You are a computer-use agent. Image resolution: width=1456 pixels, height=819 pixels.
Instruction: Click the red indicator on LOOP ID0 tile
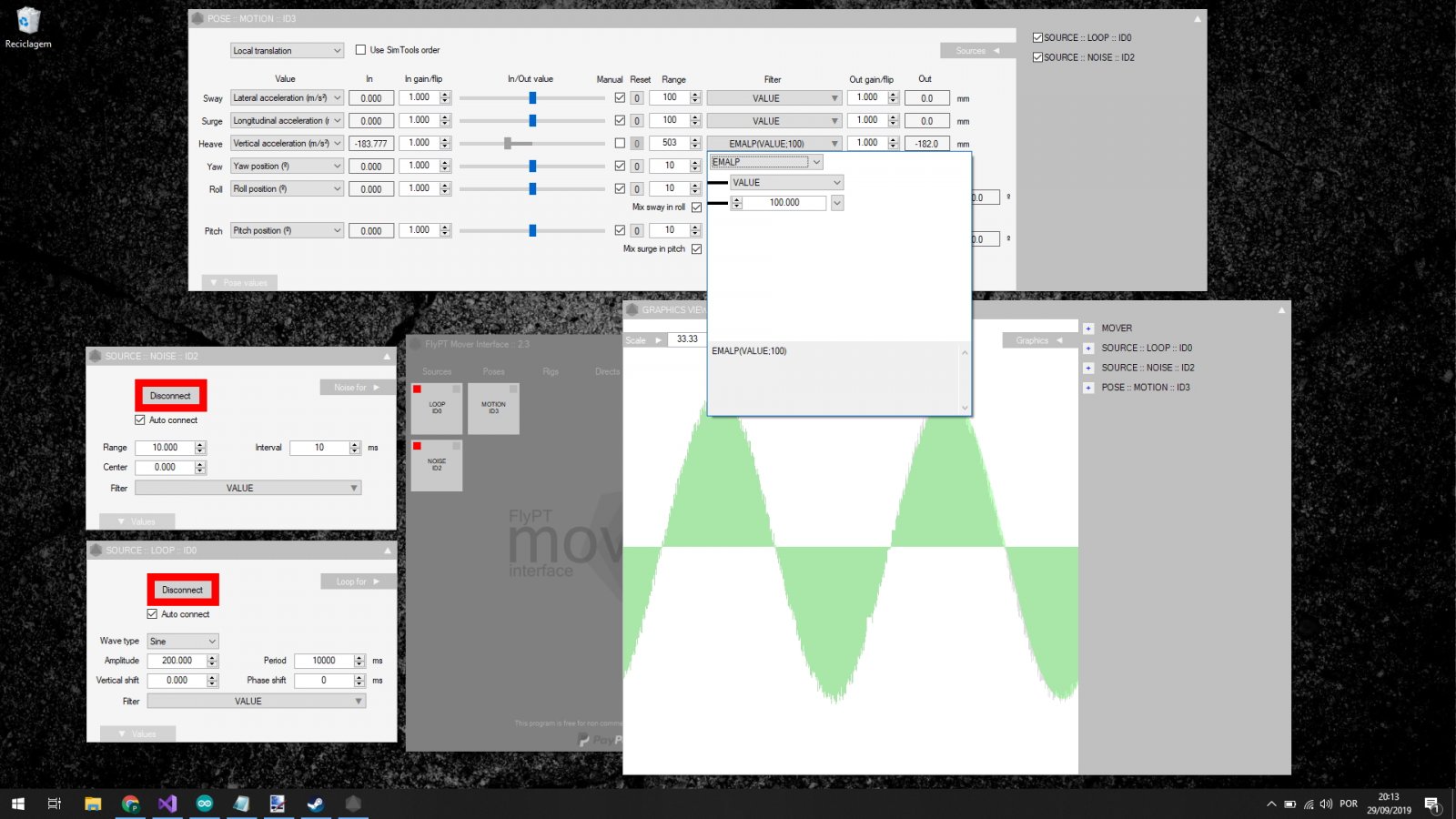pos(417,389)
